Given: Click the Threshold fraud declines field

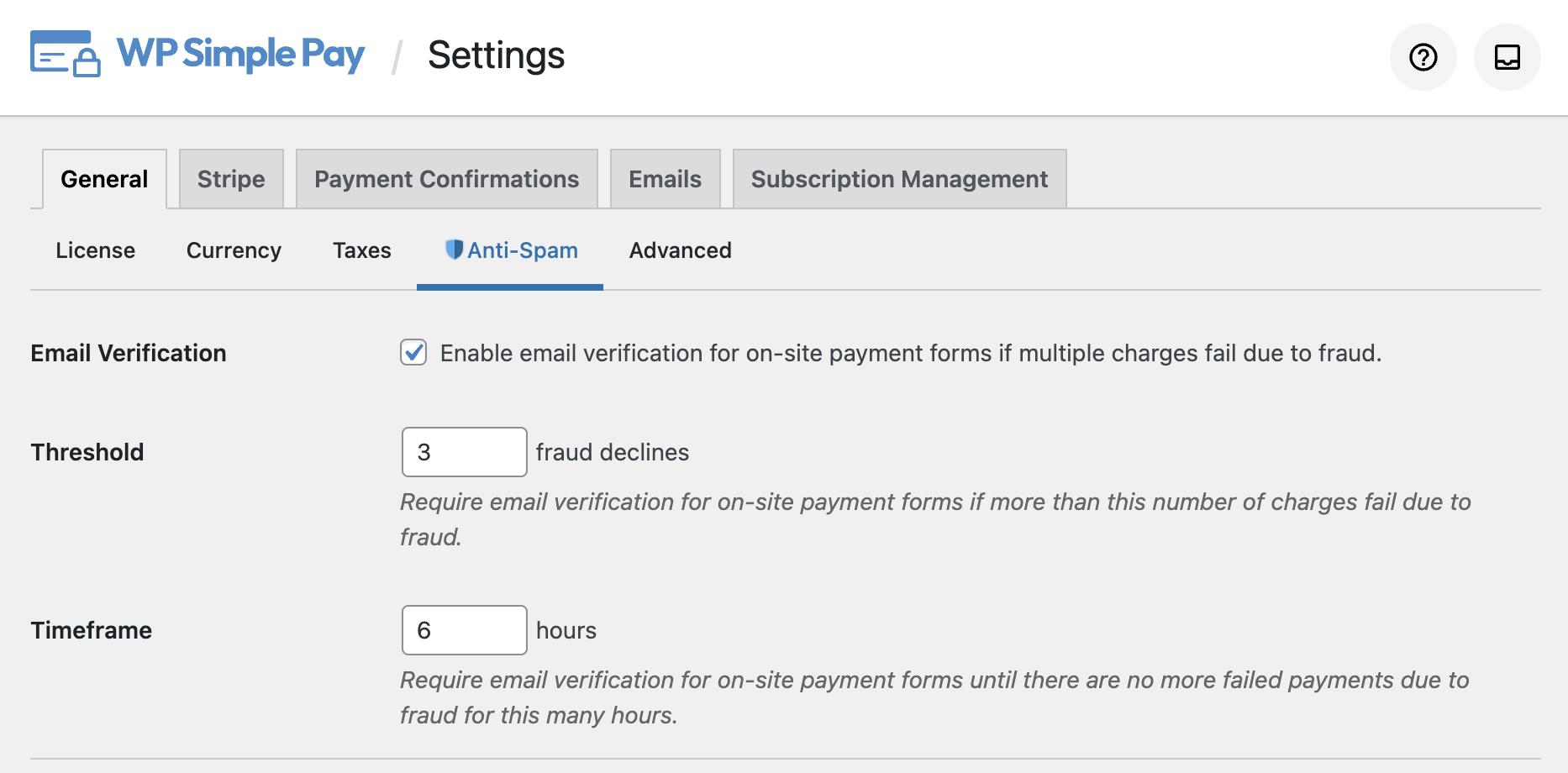Looking at the screenshot, I should (x=463, y=451).
